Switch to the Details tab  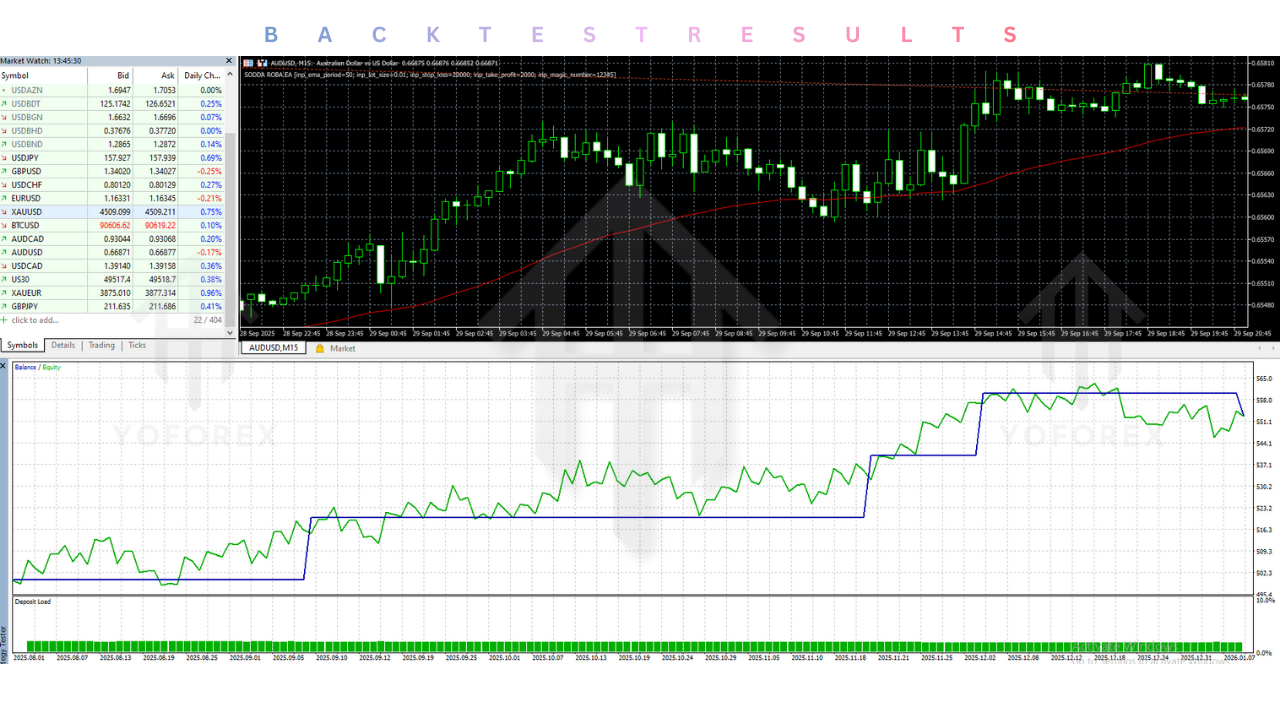[x=62, y=345]
